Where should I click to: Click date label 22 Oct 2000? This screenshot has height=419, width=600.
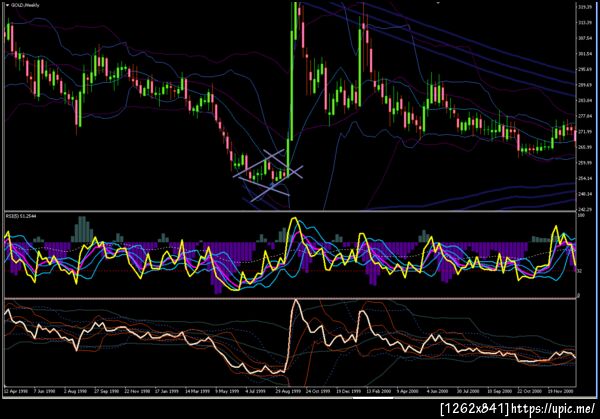click(x=529, y=391)
